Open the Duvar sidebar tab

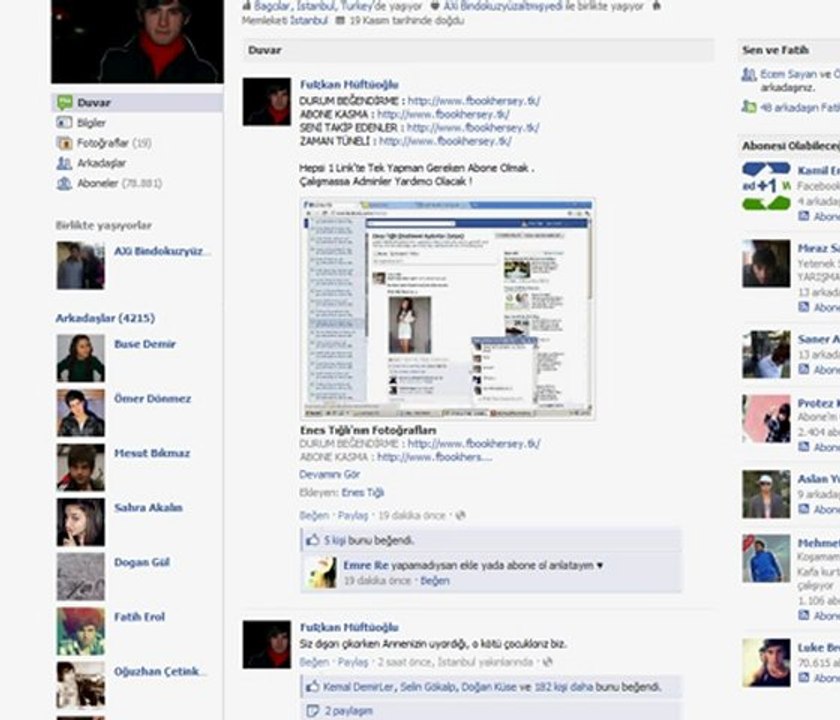point(137,102)
